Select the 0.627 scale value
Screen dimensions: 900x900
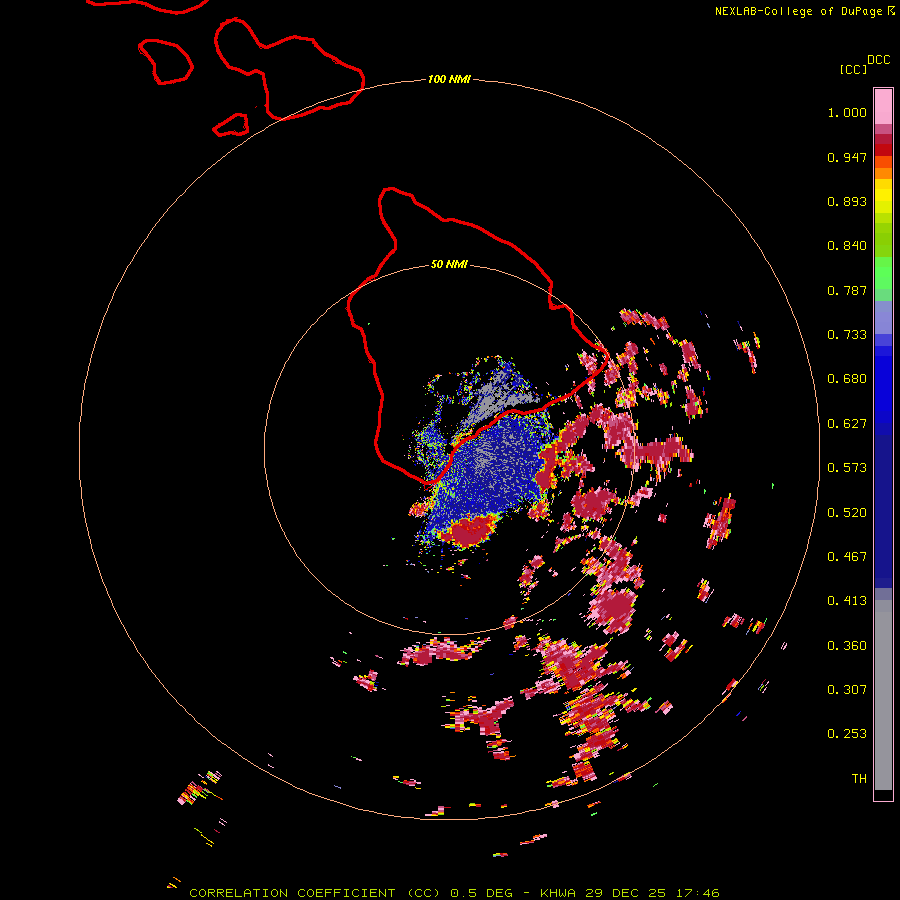pyautogui.click(x=847, y=424)
